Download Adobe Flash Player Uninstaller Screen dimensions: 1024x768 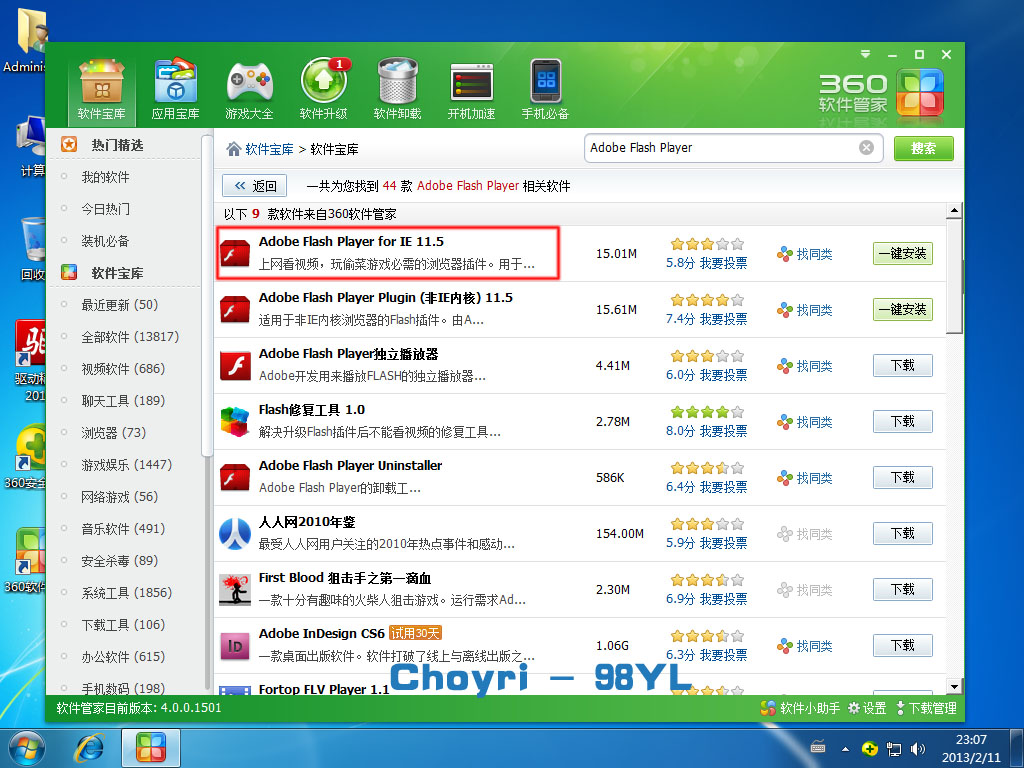[x=902, y=478]
